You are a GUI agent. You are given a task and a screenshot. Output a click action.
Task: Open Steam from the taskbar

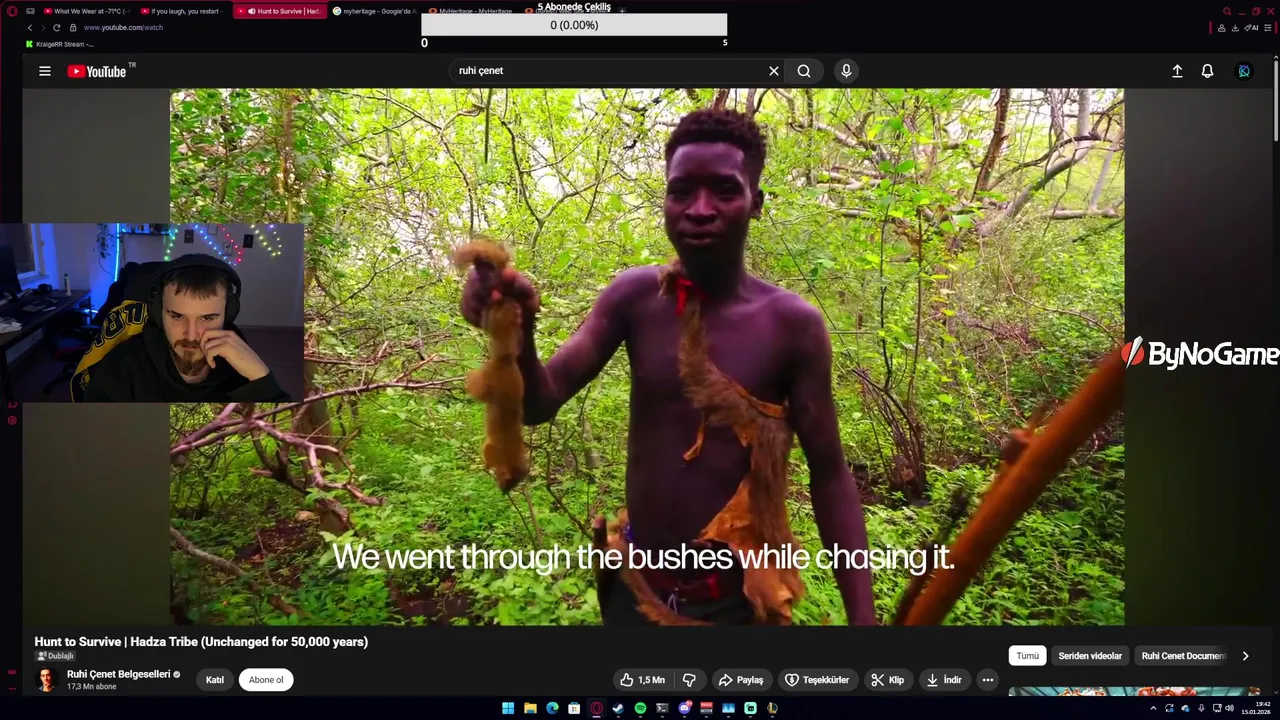pyautogui.click(x=618, y=708)
